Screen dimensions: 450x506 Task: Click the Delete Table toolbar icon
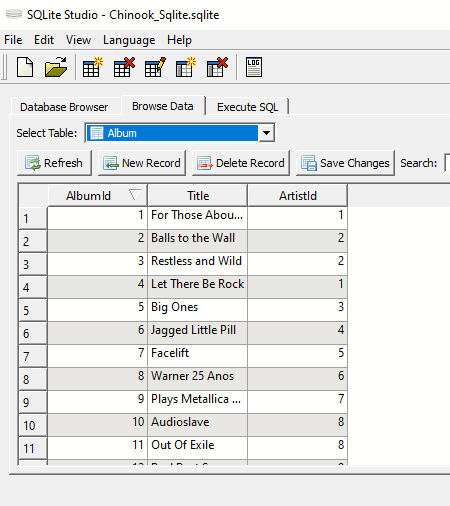tap(124, 67)
